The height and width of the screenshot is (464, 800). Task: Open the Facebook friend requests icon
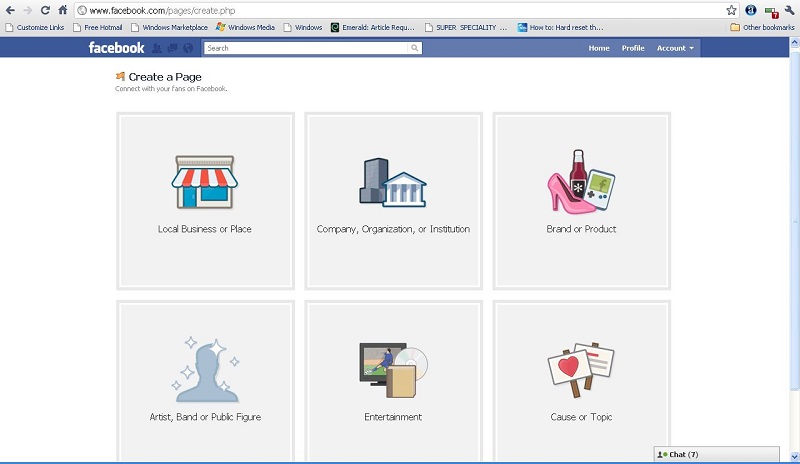157,48
